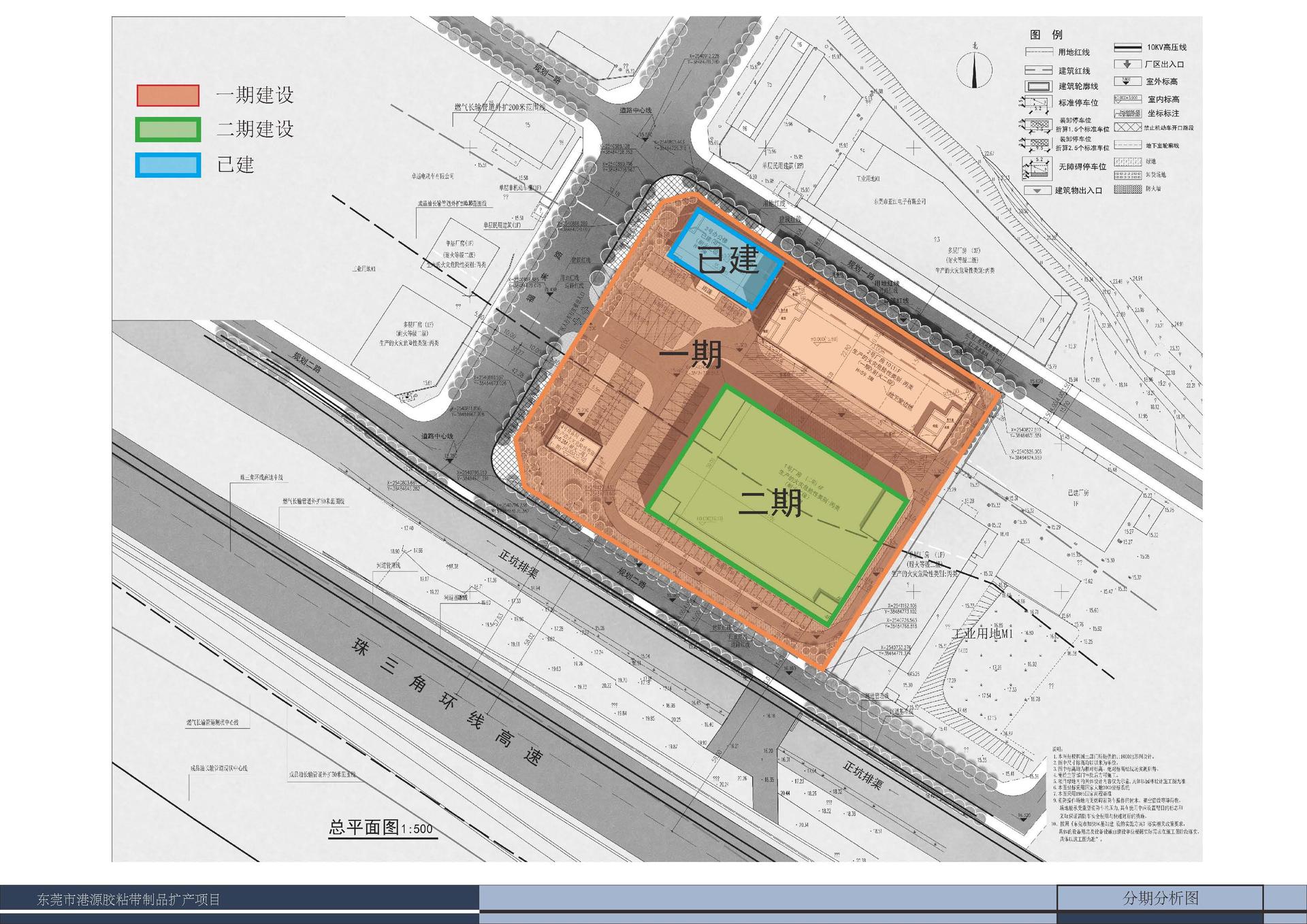Click the 防火墙 hatch pattern symbol
Screen dimensions: 1307x924
[1127, 188]
